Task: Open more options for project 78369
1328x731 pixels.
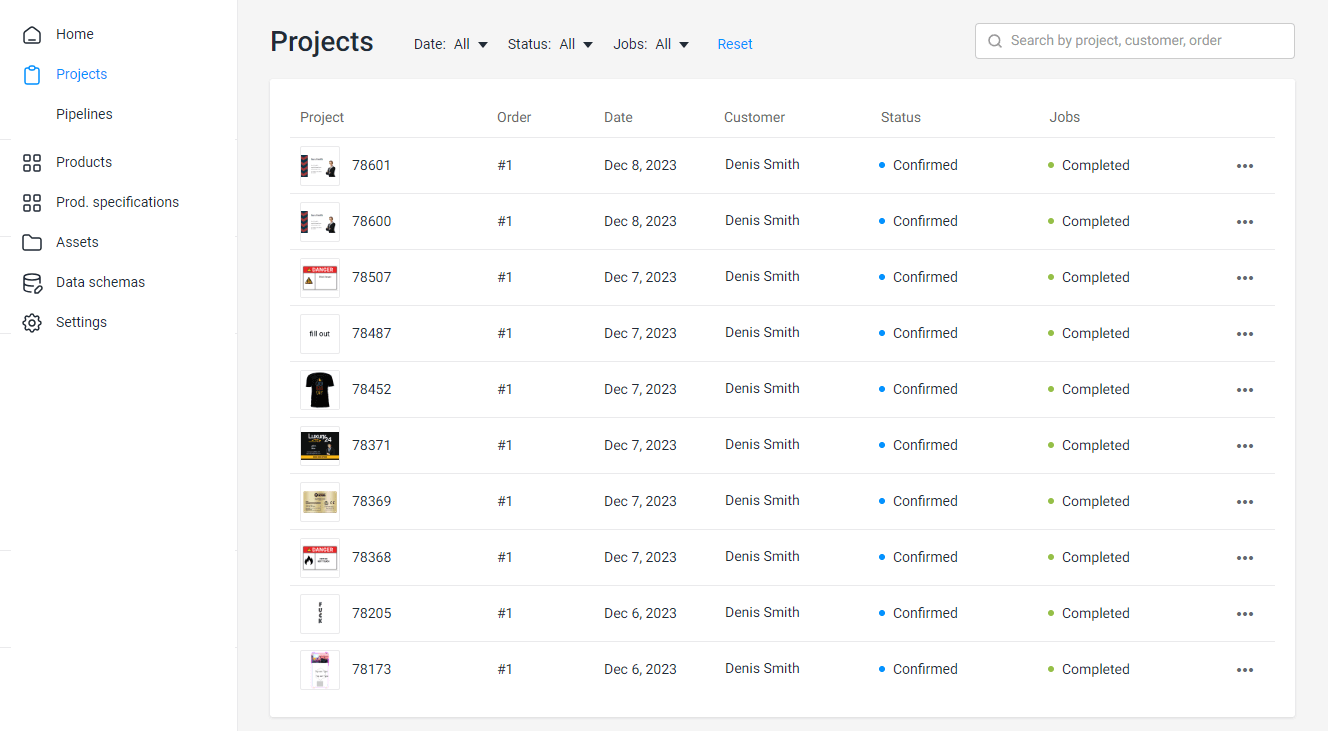Action: click(1245, 502)
